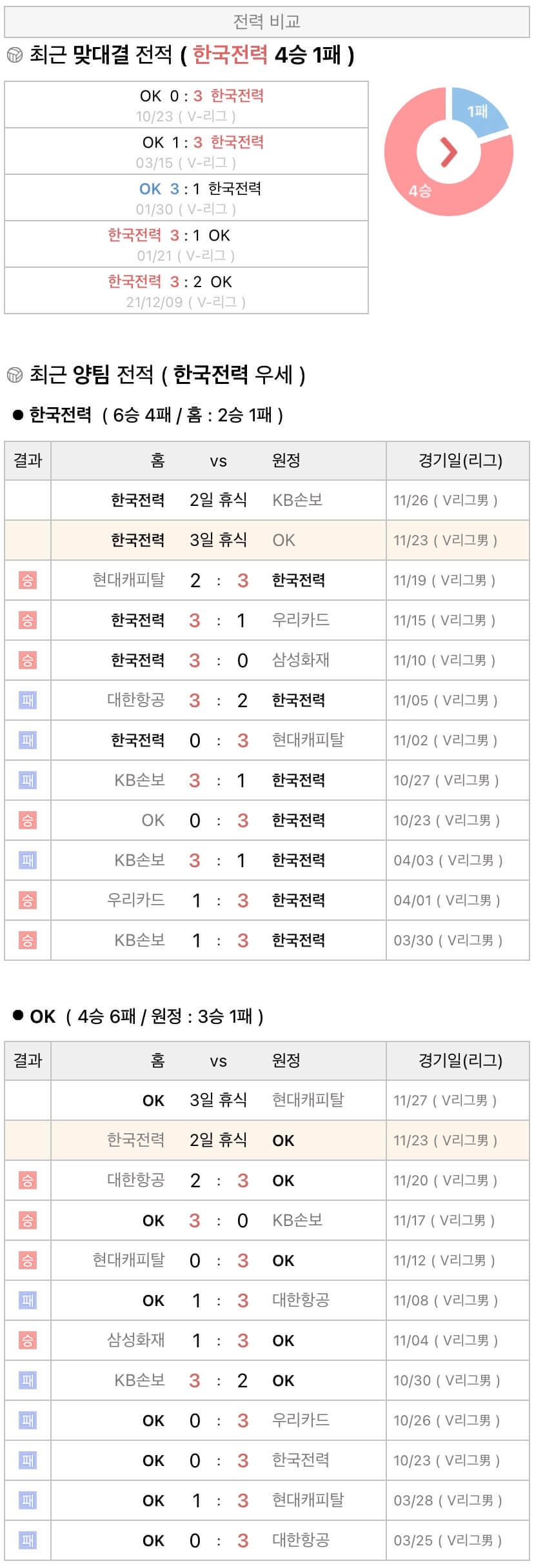Open the 21/12/09 한국전력 3:2 OK result
Viewport: 534px width, 1568px height.
(x=186, y=290)
